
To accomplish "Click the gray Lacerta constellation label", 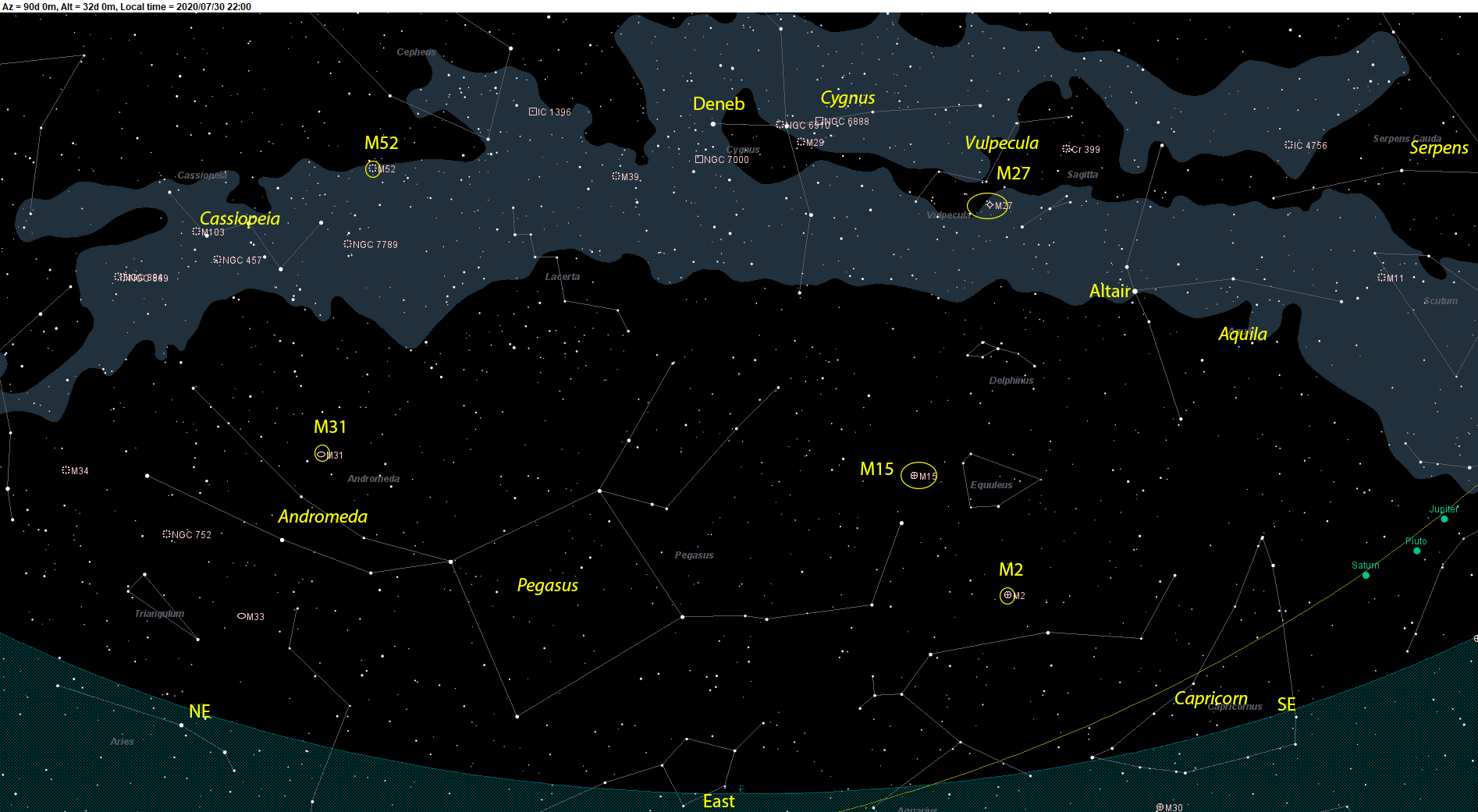I will point(562,277).
